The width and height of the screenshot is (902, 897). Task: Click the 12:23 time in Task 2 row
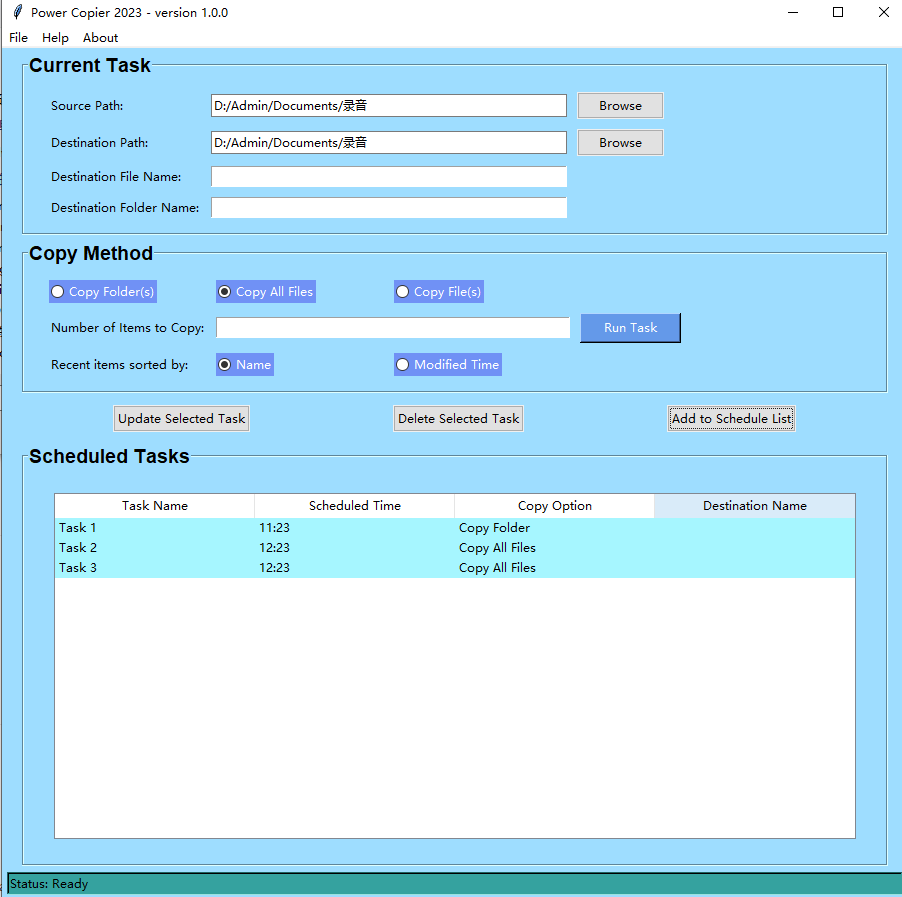coord(274,548)
